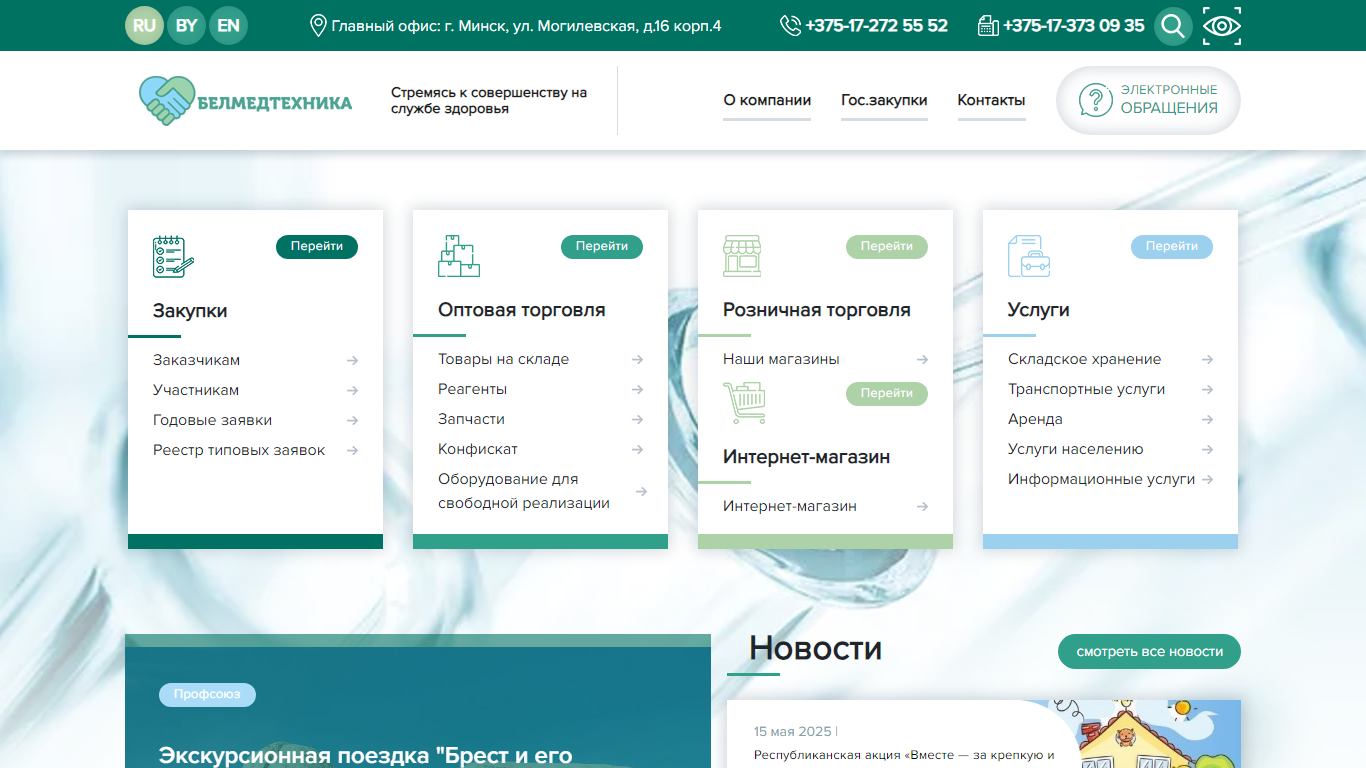Switch language to RU

point(144,25)
